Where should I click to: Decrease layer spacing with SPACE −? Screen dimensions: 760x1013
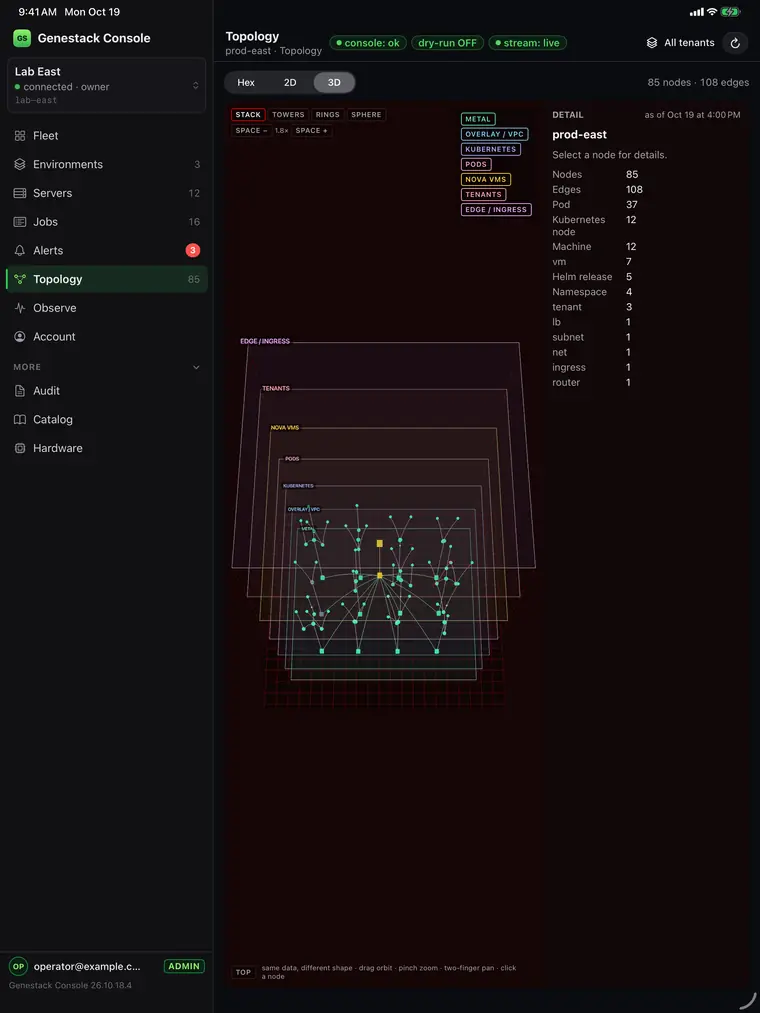(251, 131)
